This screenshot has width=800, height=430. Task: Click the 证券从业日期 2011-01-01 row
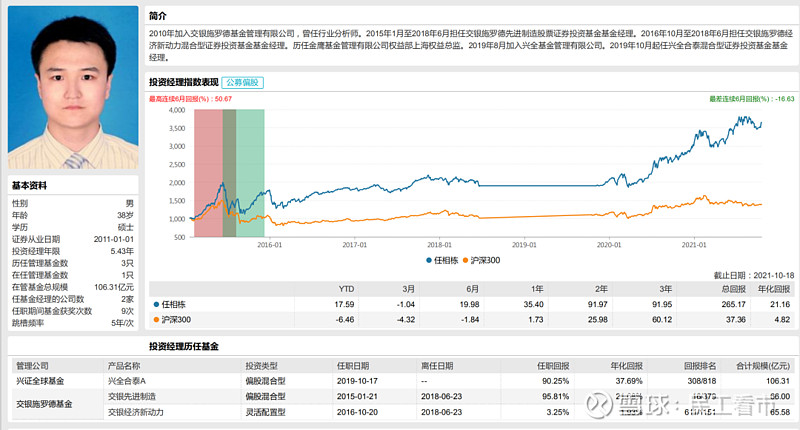pos(73,239)
